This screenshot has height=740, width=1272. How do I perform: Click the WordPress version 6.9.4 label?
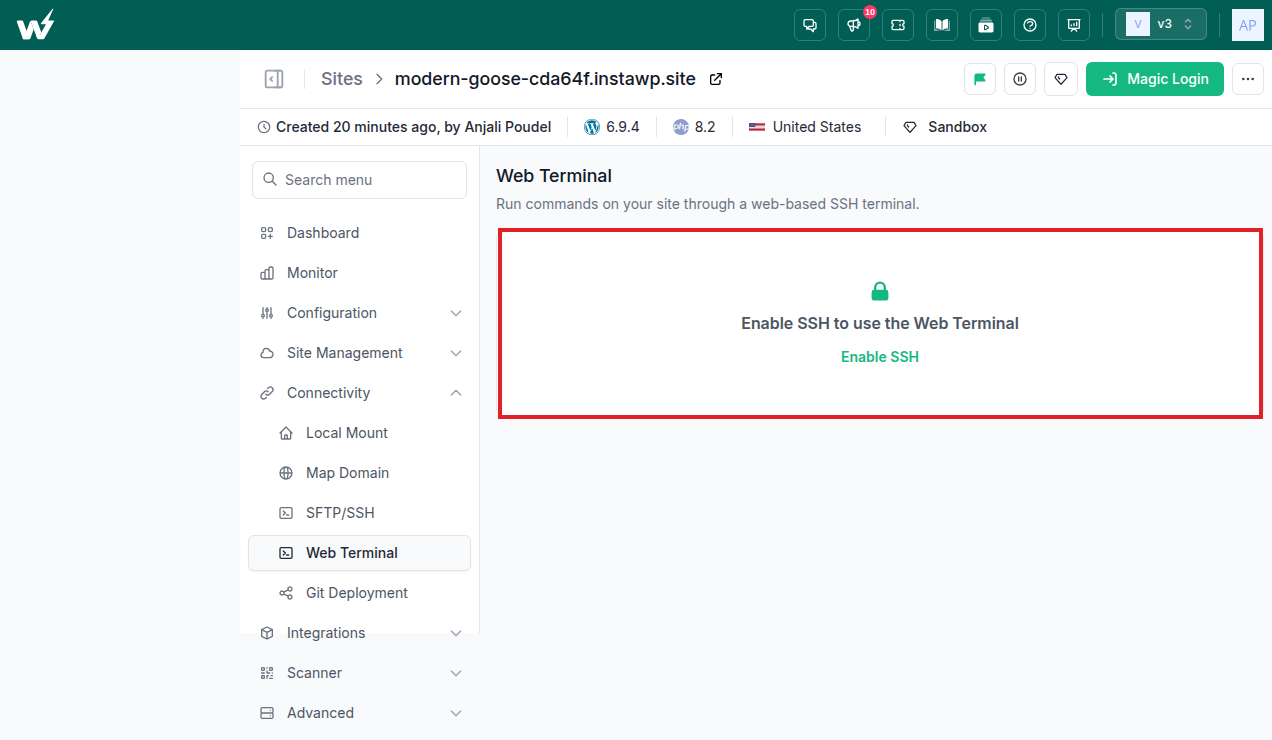tap(612, 127)
